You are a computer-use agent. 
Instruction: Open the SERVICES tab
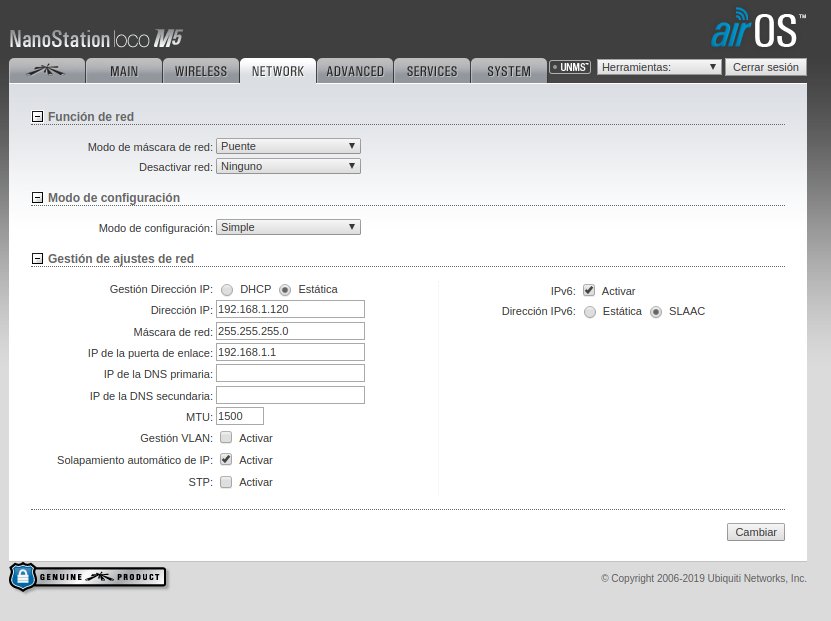coord(432,70)
